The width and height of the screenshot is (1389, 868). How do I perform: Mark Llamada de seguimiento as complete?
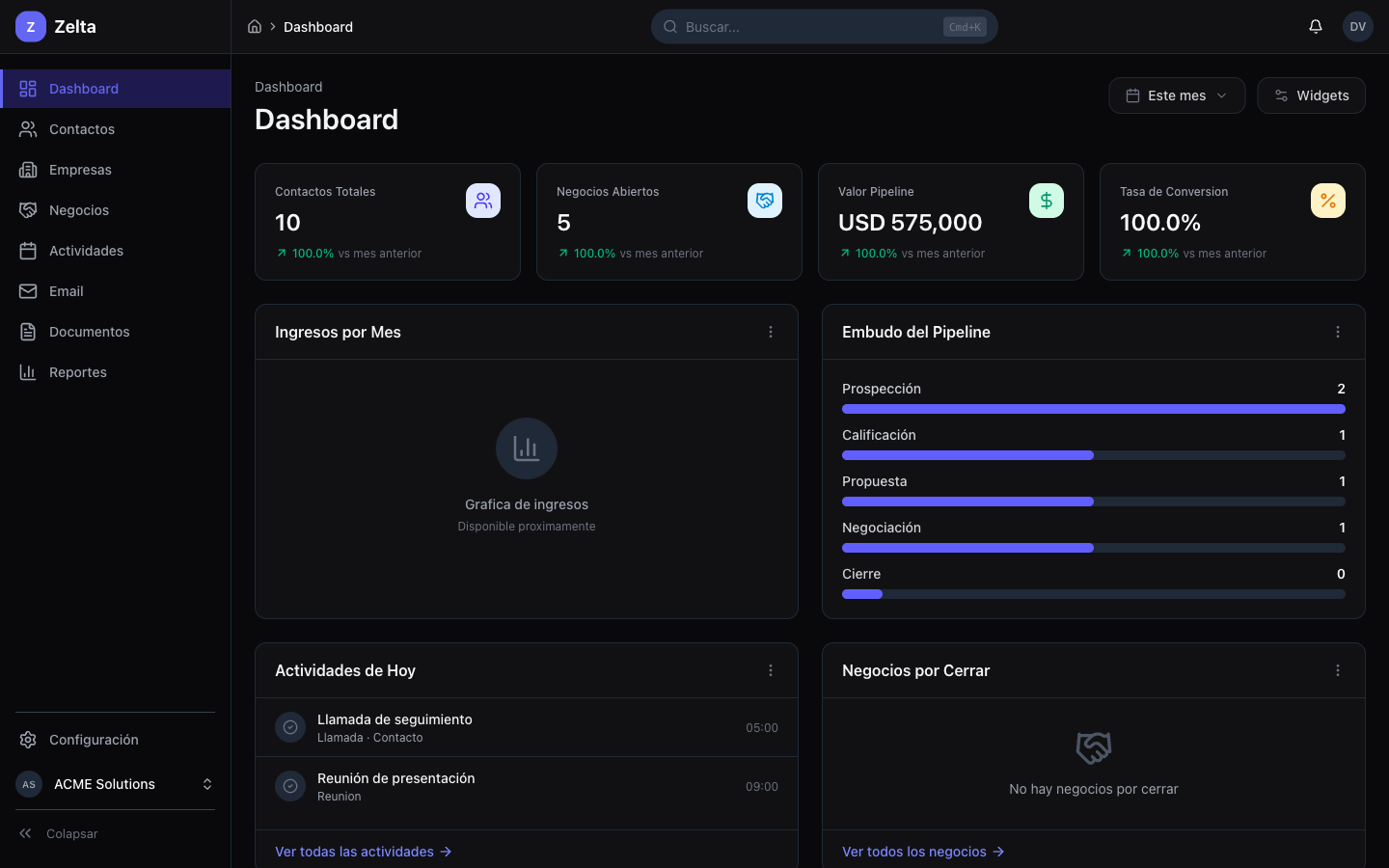(x=290, y=727)
